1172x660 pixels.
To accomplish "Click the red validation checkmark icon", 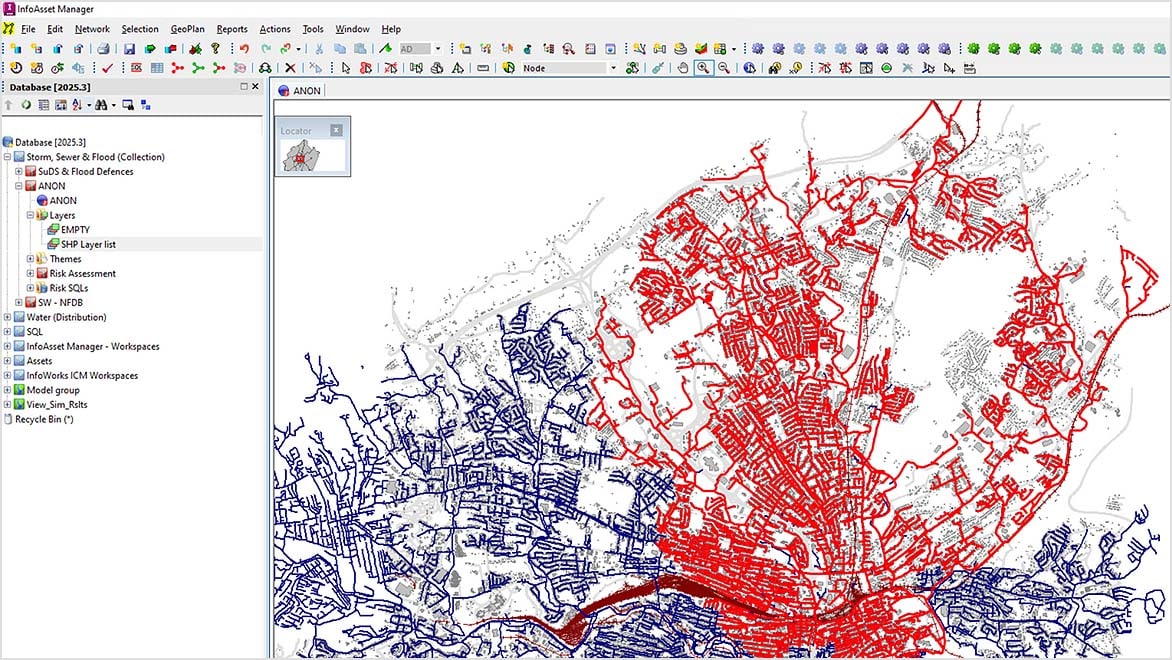I will pyautogui.click(x=106, y=67).
